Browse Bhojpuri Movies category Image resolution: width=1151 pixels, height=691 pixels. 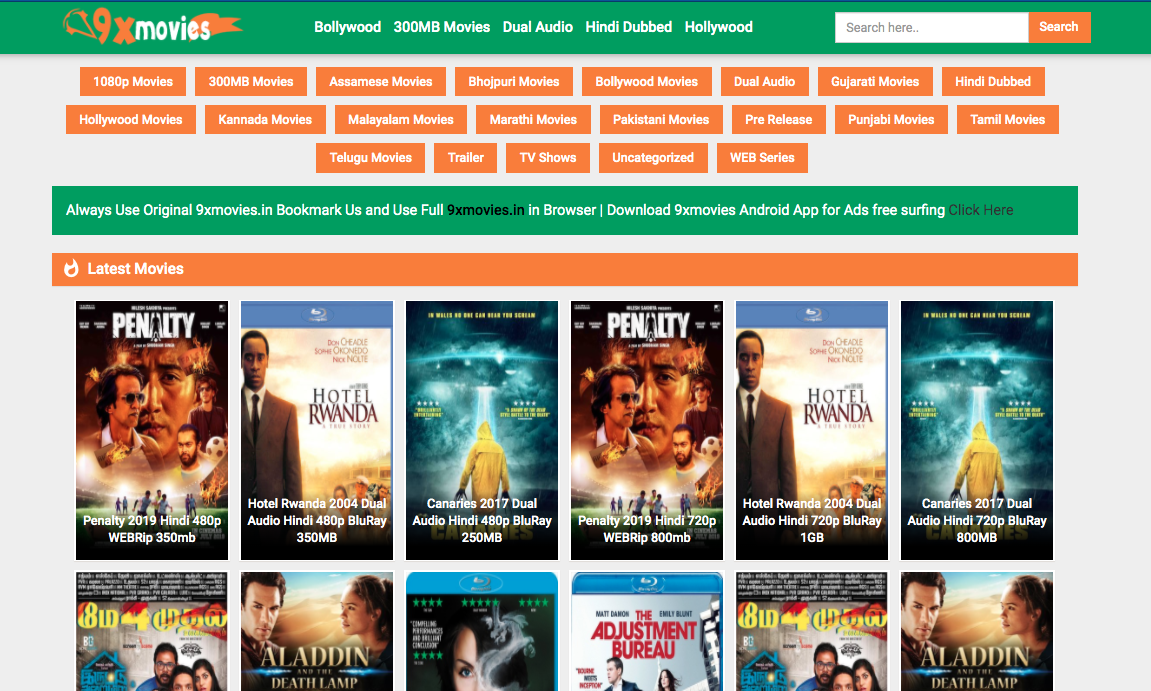[514, 82]
